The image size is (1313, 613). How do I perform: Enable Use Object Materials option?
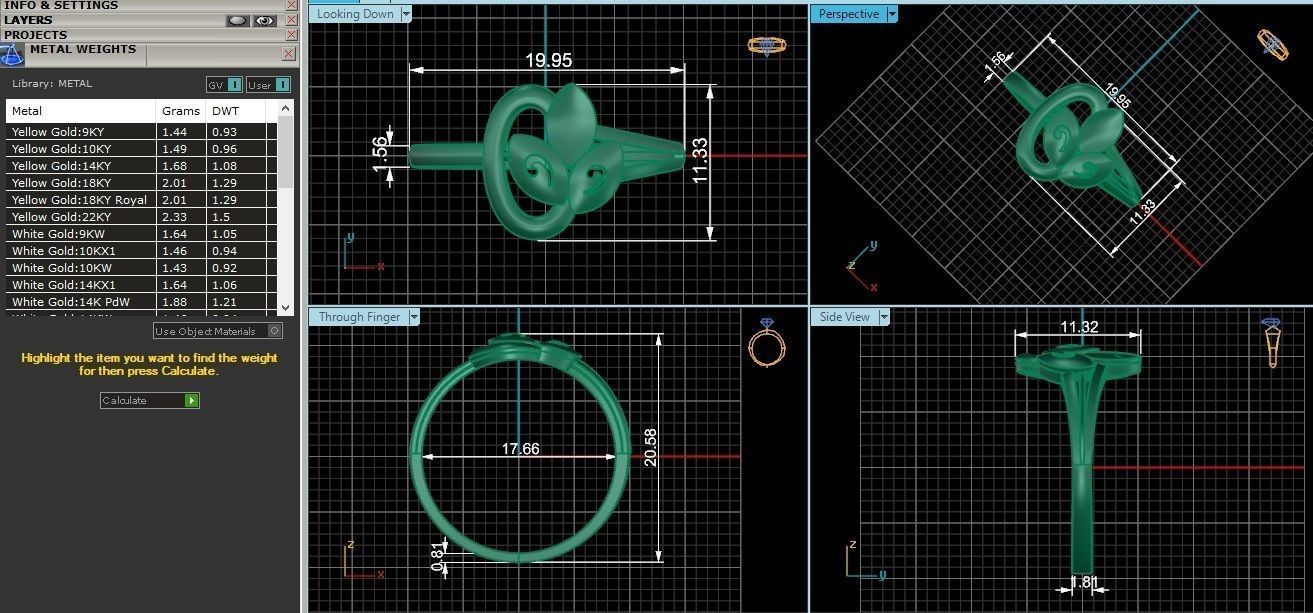218,331
